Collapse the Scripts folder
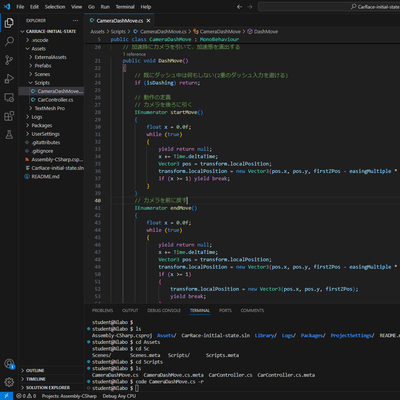 coord(51,83)
